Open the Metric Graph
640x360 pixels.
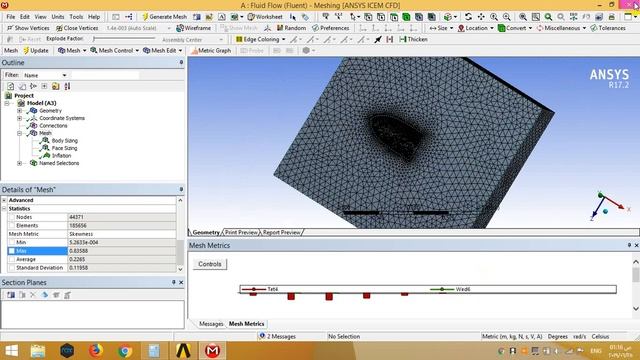211,51
